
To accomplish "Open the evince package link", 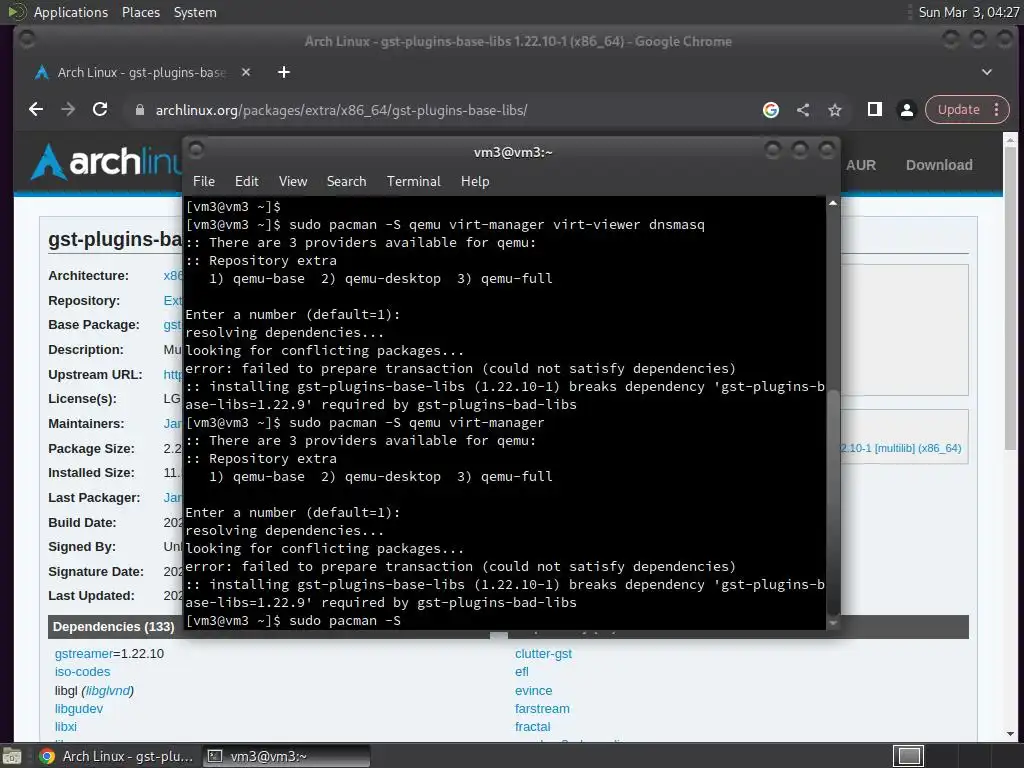I will pyautogui.click(x=534, y=691).
